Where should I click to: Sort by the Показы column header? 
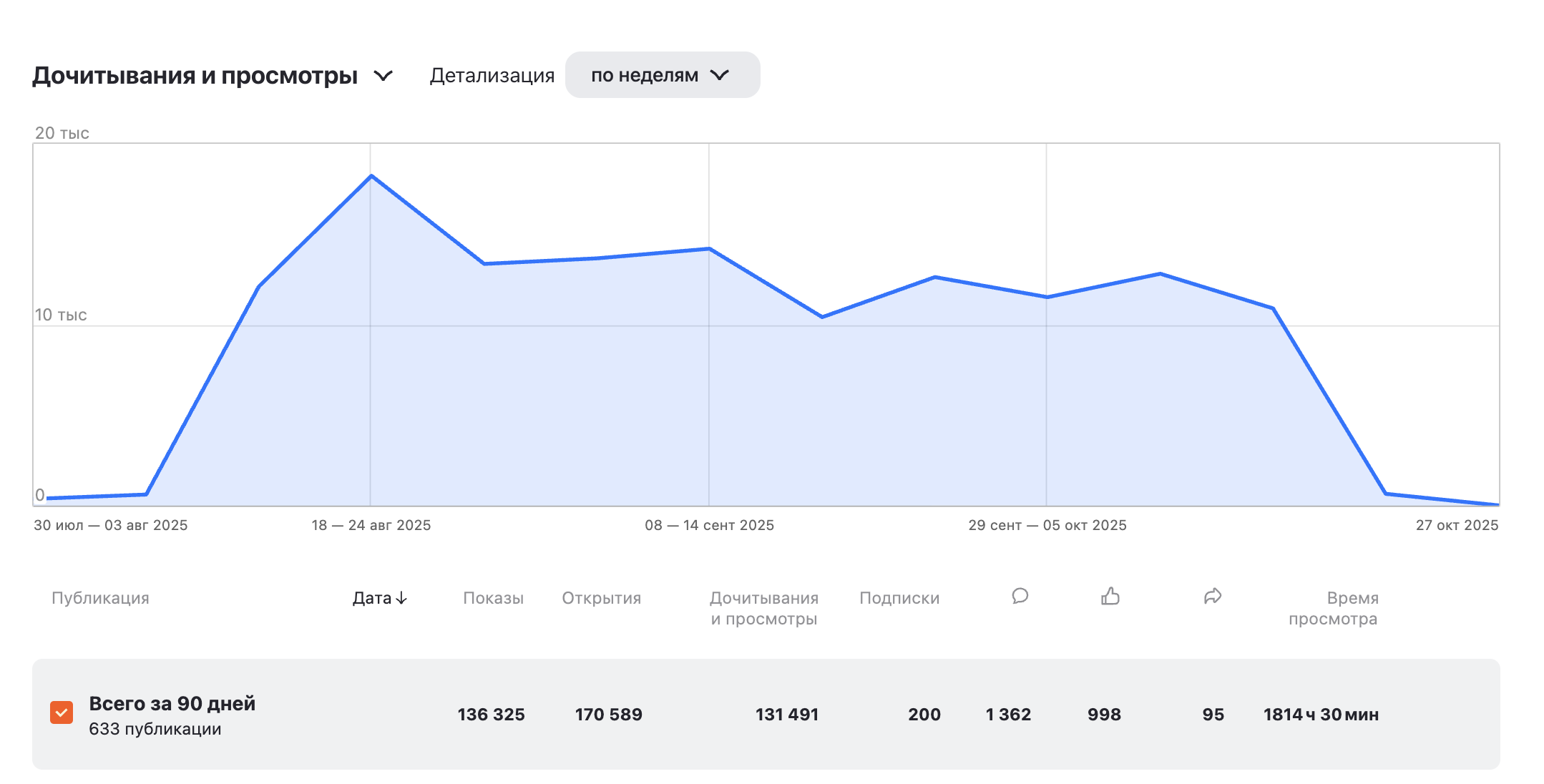pyautogui.click(x=493, y=598)
